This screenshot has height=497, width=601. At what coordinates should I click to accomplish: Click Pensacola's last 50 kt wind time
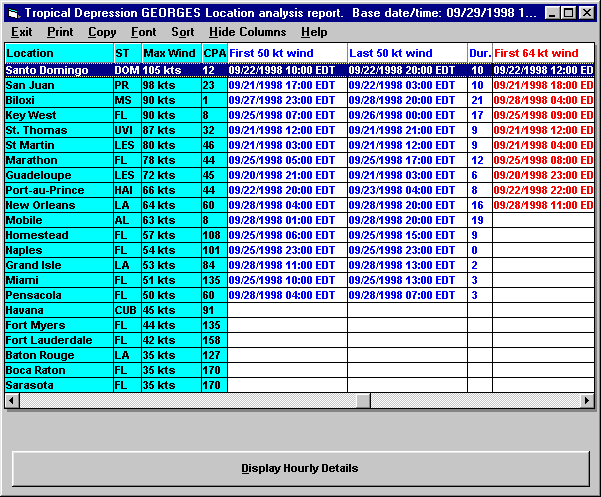coord(407,295)
